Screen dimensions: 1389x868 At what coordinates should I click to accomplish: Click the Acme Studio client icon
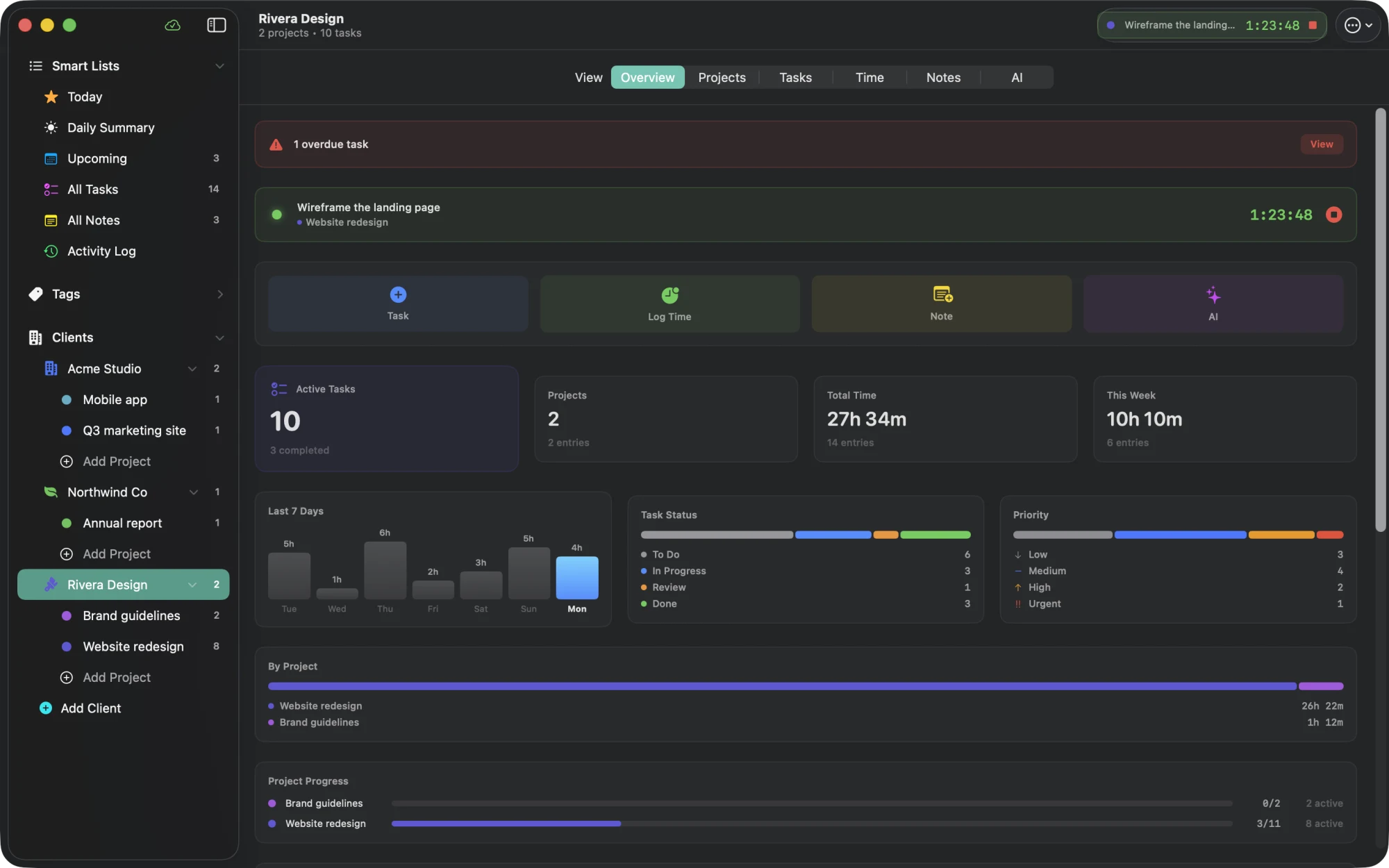pos(51,369)
